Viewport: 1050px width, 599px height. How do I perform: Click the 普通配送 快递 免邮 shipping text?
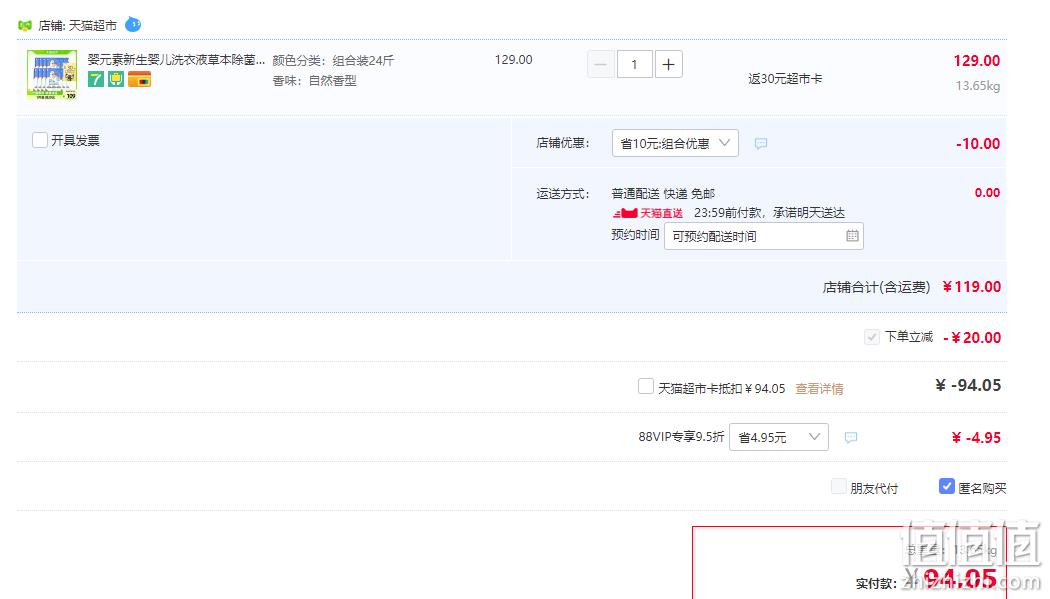(x=663, y=194)
